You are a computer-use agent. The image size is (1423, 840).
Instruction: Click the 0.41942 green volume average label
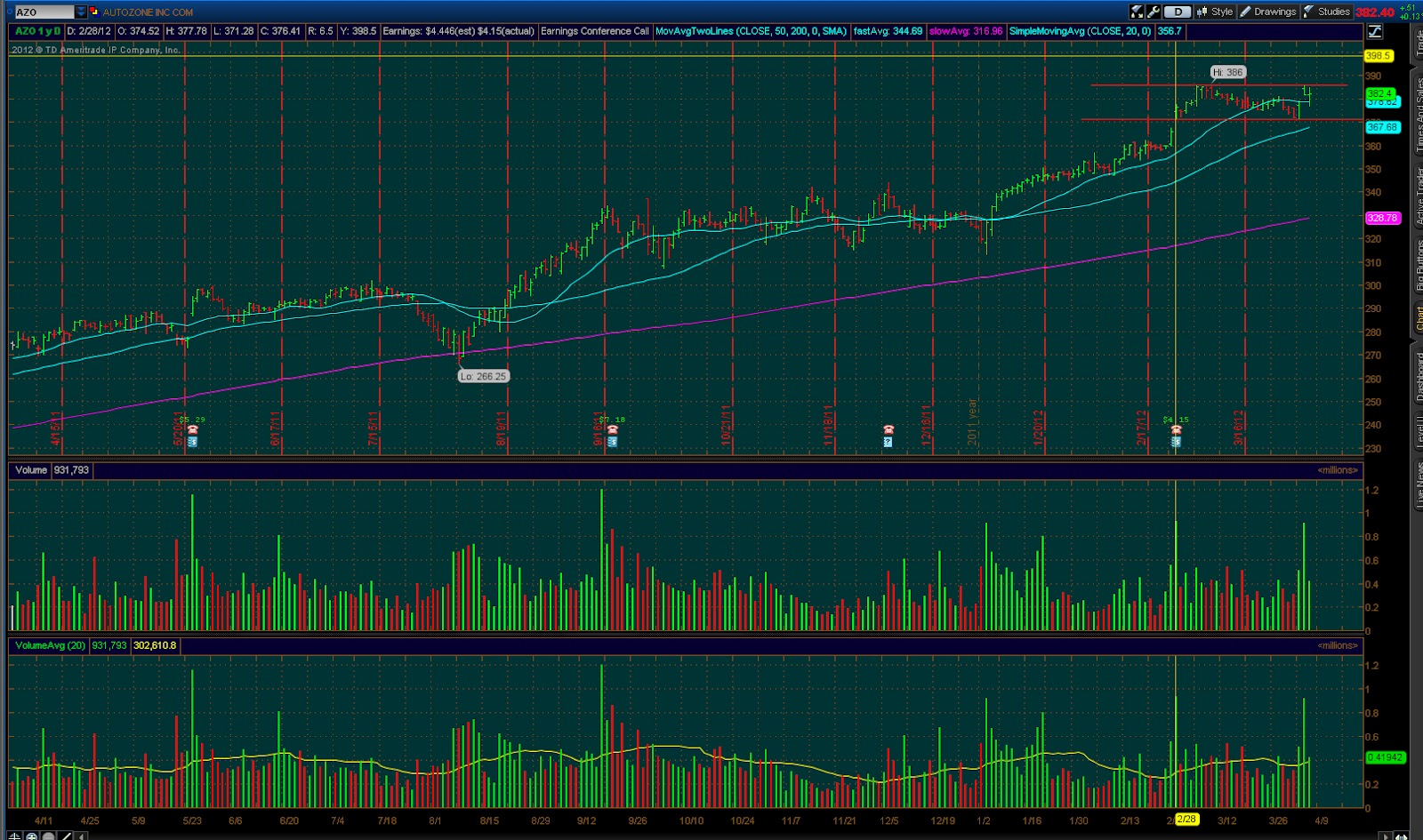1384,758
